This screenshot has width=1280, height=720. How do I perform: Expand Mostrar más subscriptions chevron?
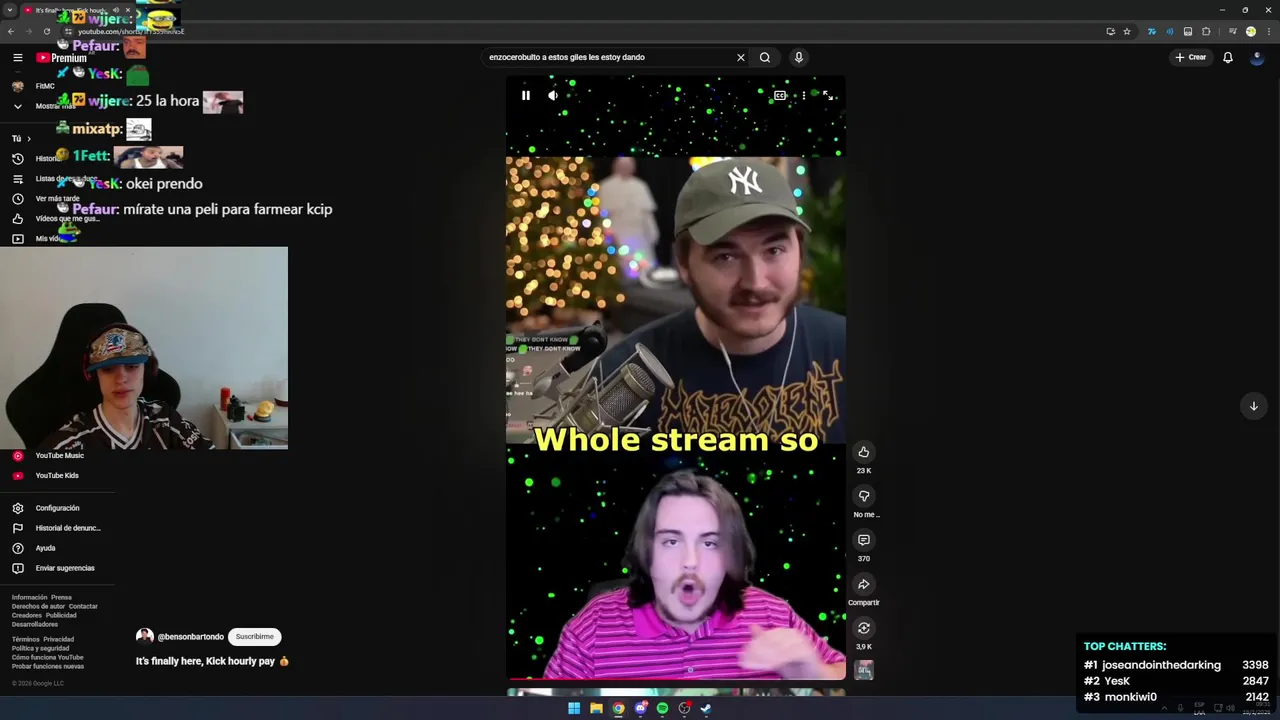click(x=17, y=106)
